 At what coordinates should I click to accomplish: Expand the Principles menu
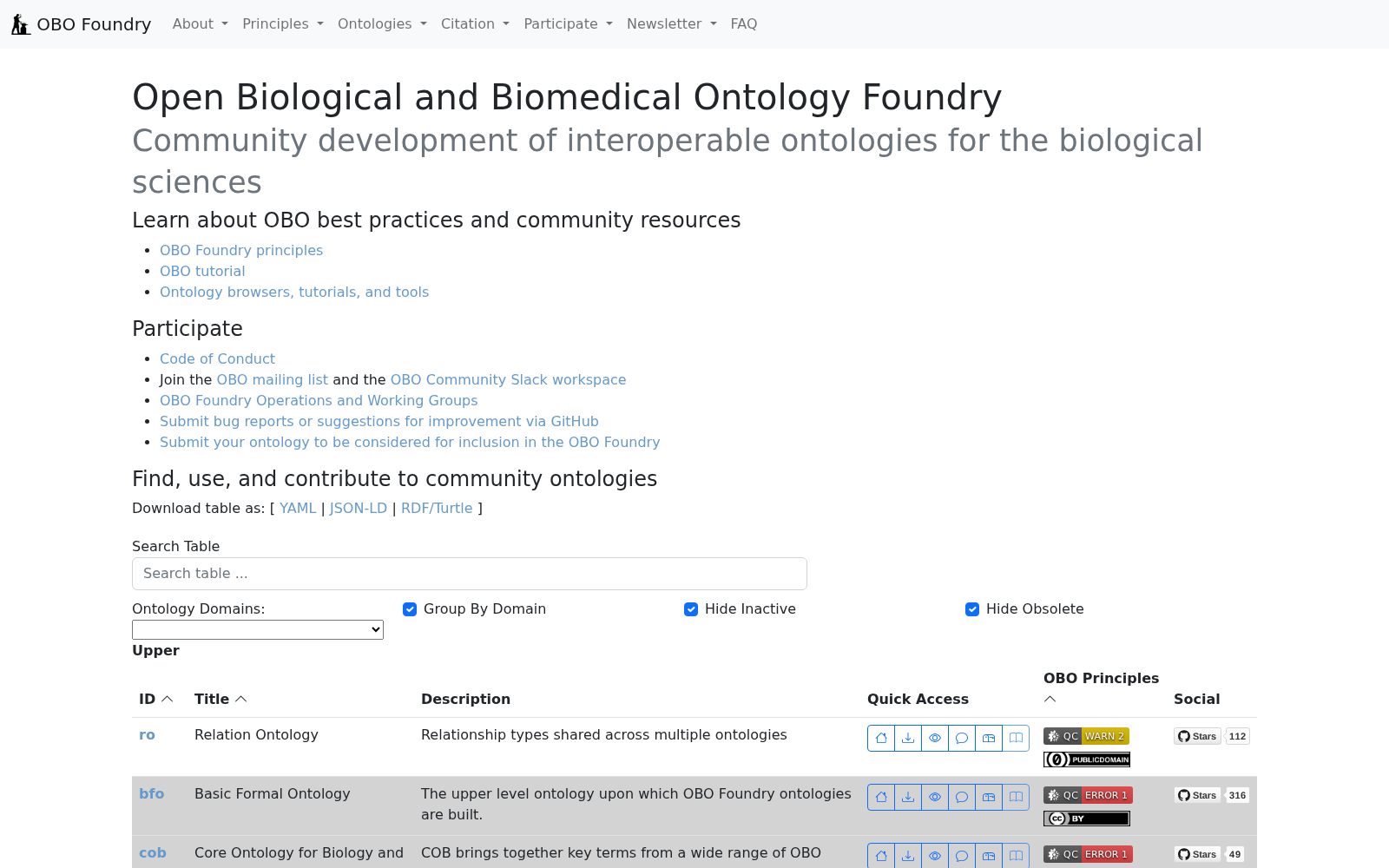click(283, 24)
